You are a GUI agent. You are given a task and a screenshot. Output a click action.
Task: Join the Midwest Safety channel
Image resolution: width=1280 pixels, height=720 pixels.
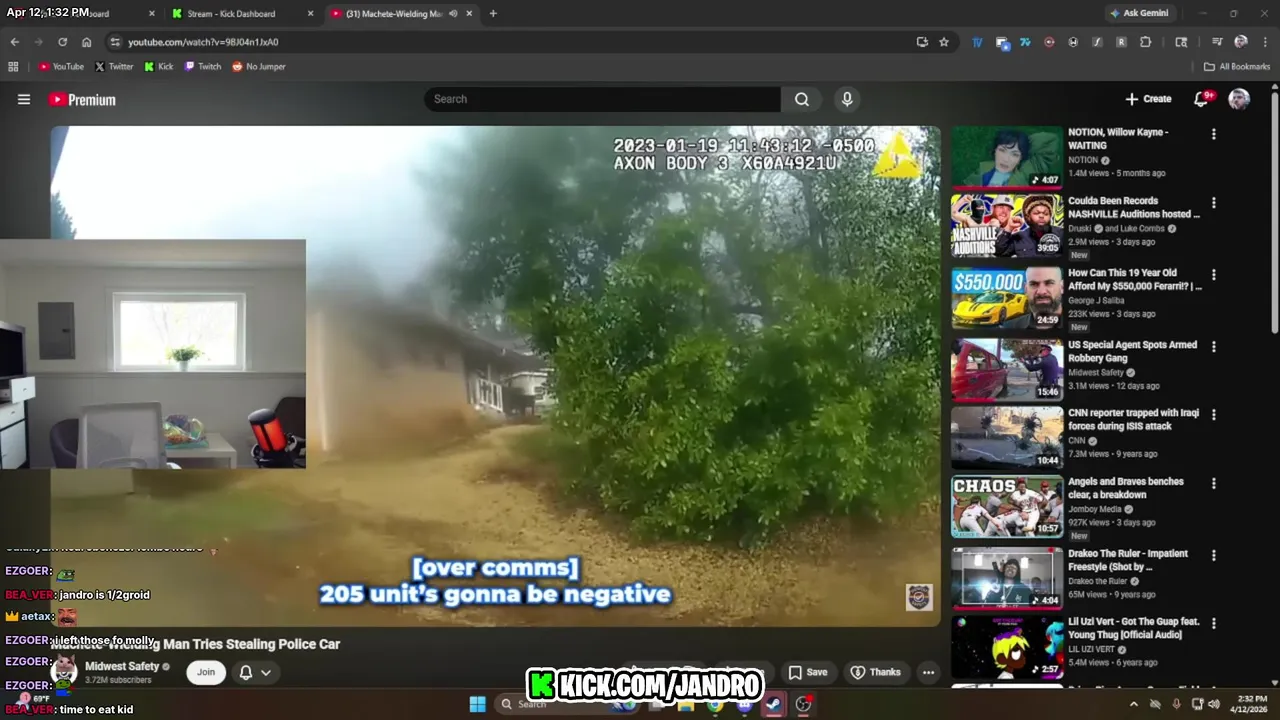pos(206,672)
